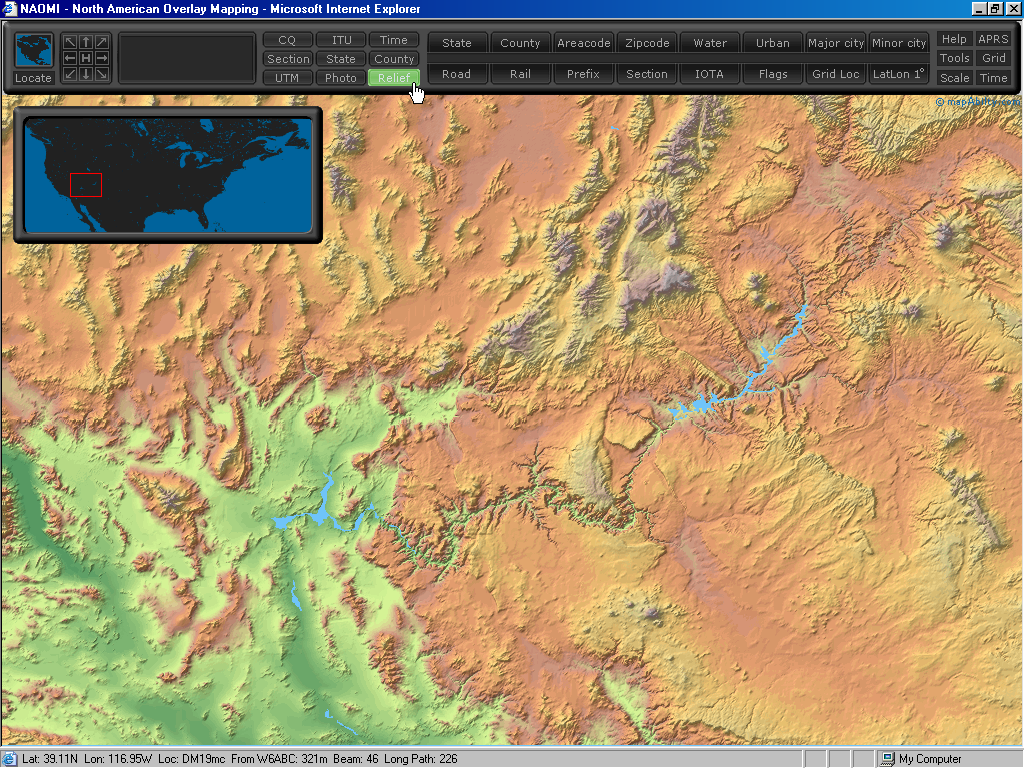The height and width of the screenshot is (768, 1024).
Task: Select the active green Relief button
Action: pyautogui.click(x=394, y=78)
